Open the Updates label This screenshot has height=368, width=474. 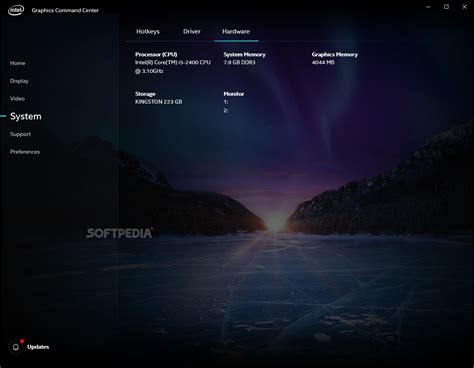[x=38, y=347]
